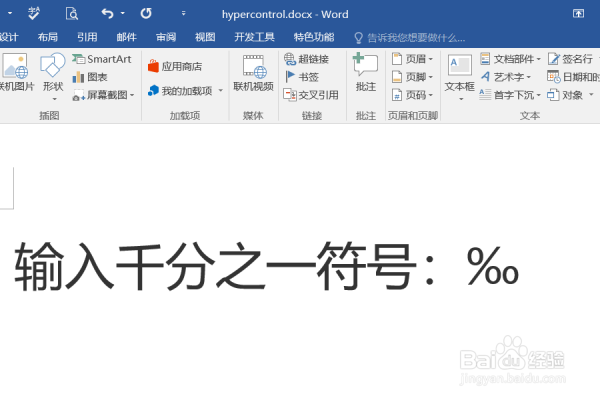The height and width of the screenshot is (400, 600).
Task: Open print preview from quick access toolbar
Action: 72,14
